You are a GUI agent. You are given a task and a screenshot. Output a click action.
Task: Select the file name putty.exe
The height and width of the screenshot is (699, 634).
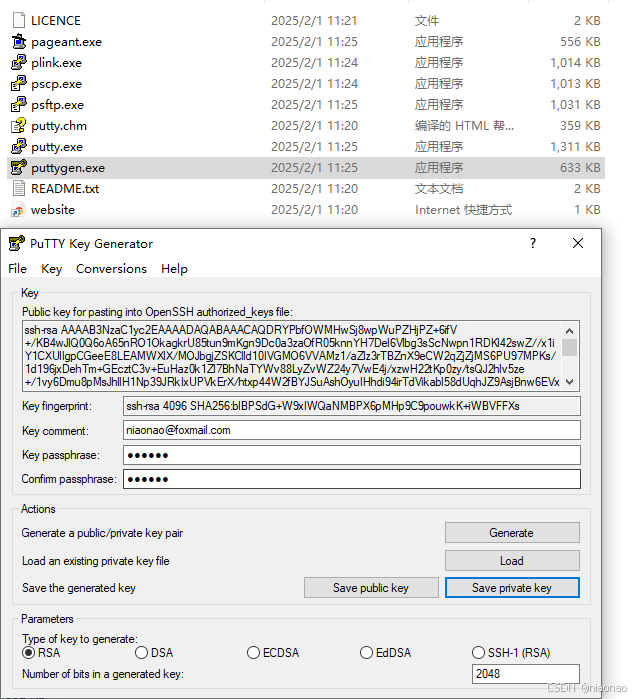point(57,147)
